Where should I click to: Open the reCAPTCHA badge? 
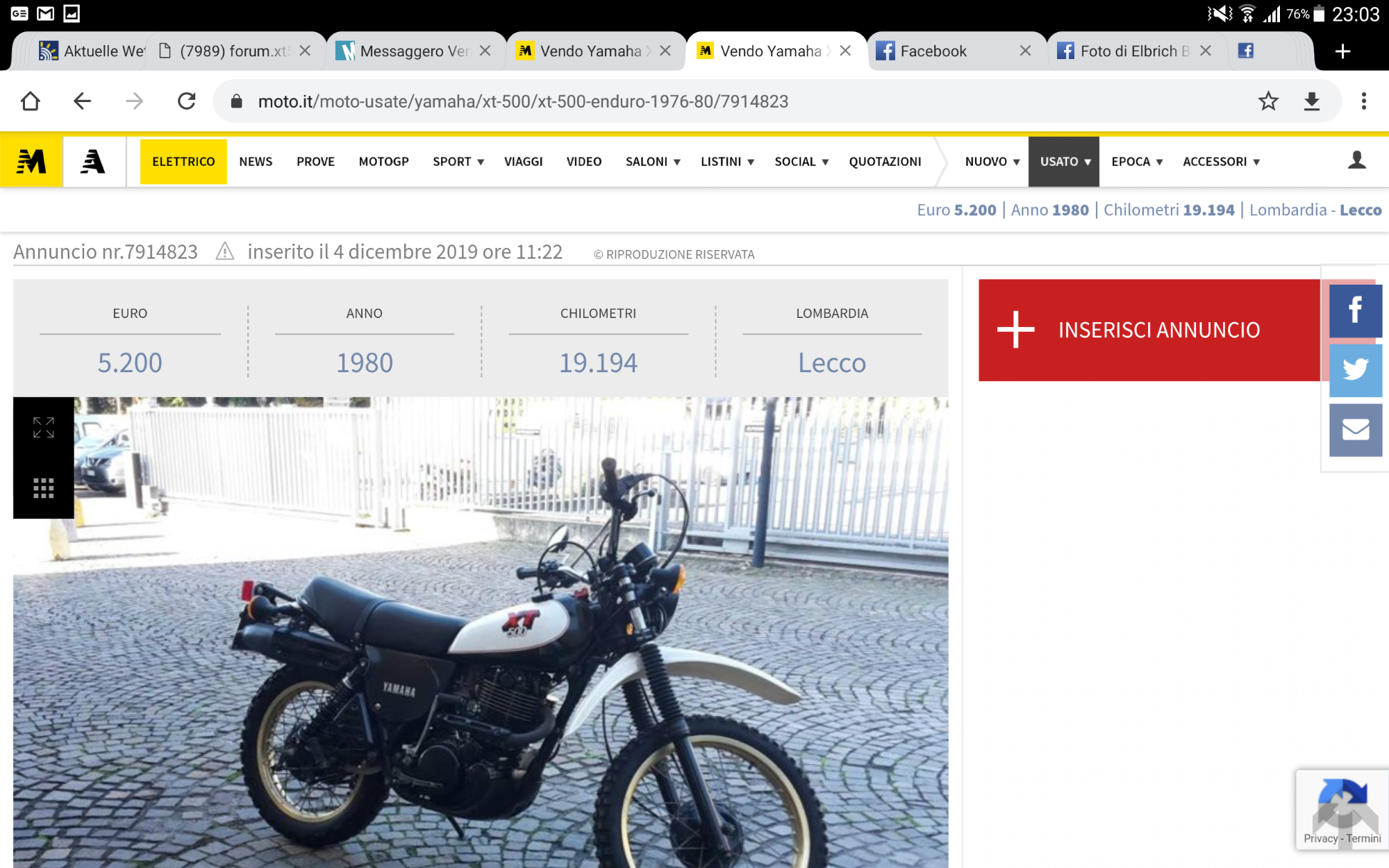point(1342,809)
